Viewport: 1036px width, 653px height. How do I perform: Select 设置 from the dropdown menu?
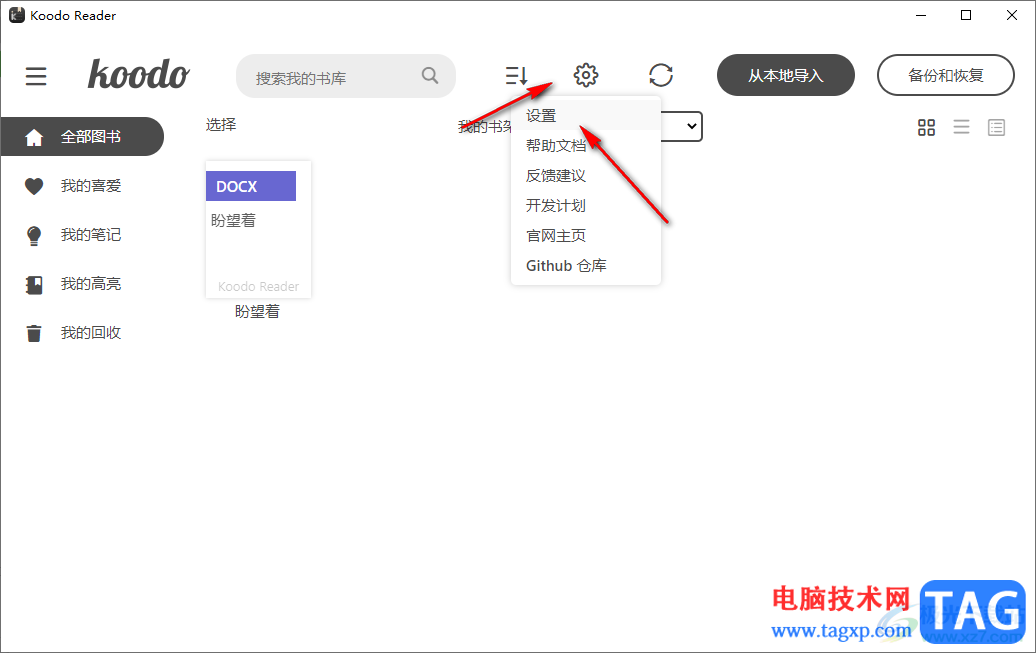pyautogui.click(x=585, y=116)
